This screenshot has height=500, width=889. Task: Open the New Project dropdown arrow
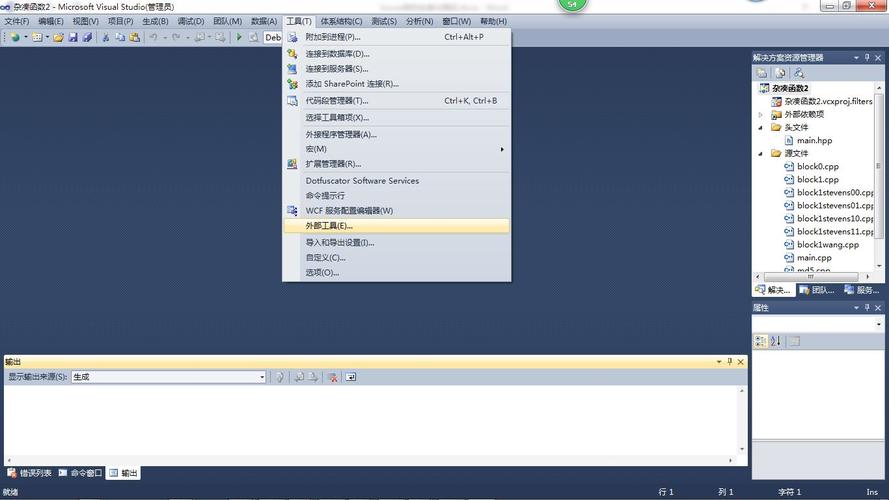click(26, 37)
